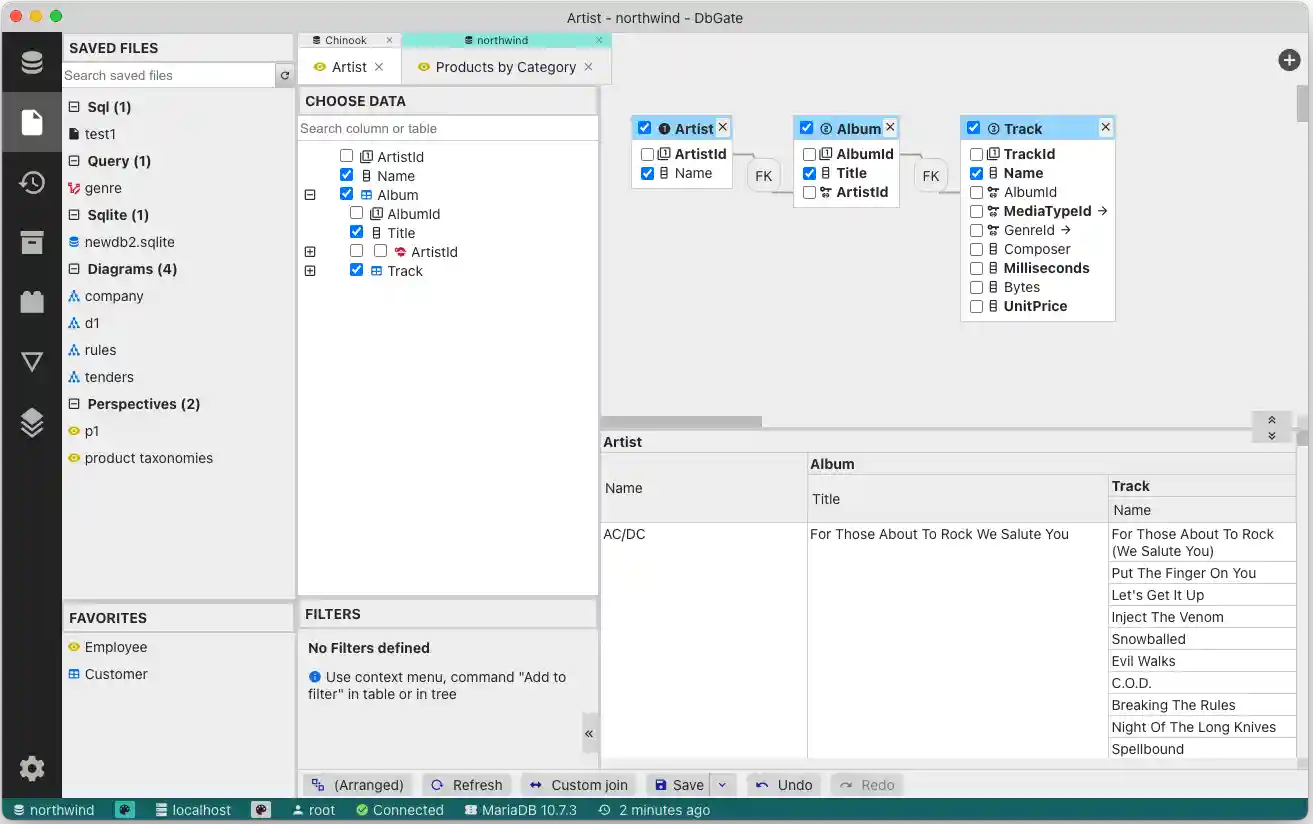This screenshot has width=1313, height=824.
Task: Click the add plus icon in the designer
Action: point(1289,61)
